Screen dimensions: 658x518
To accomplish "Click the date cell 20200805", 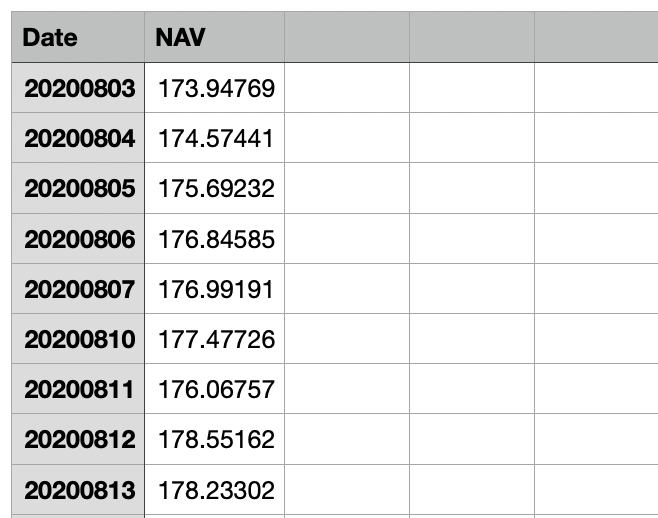I will click(78, 188).
